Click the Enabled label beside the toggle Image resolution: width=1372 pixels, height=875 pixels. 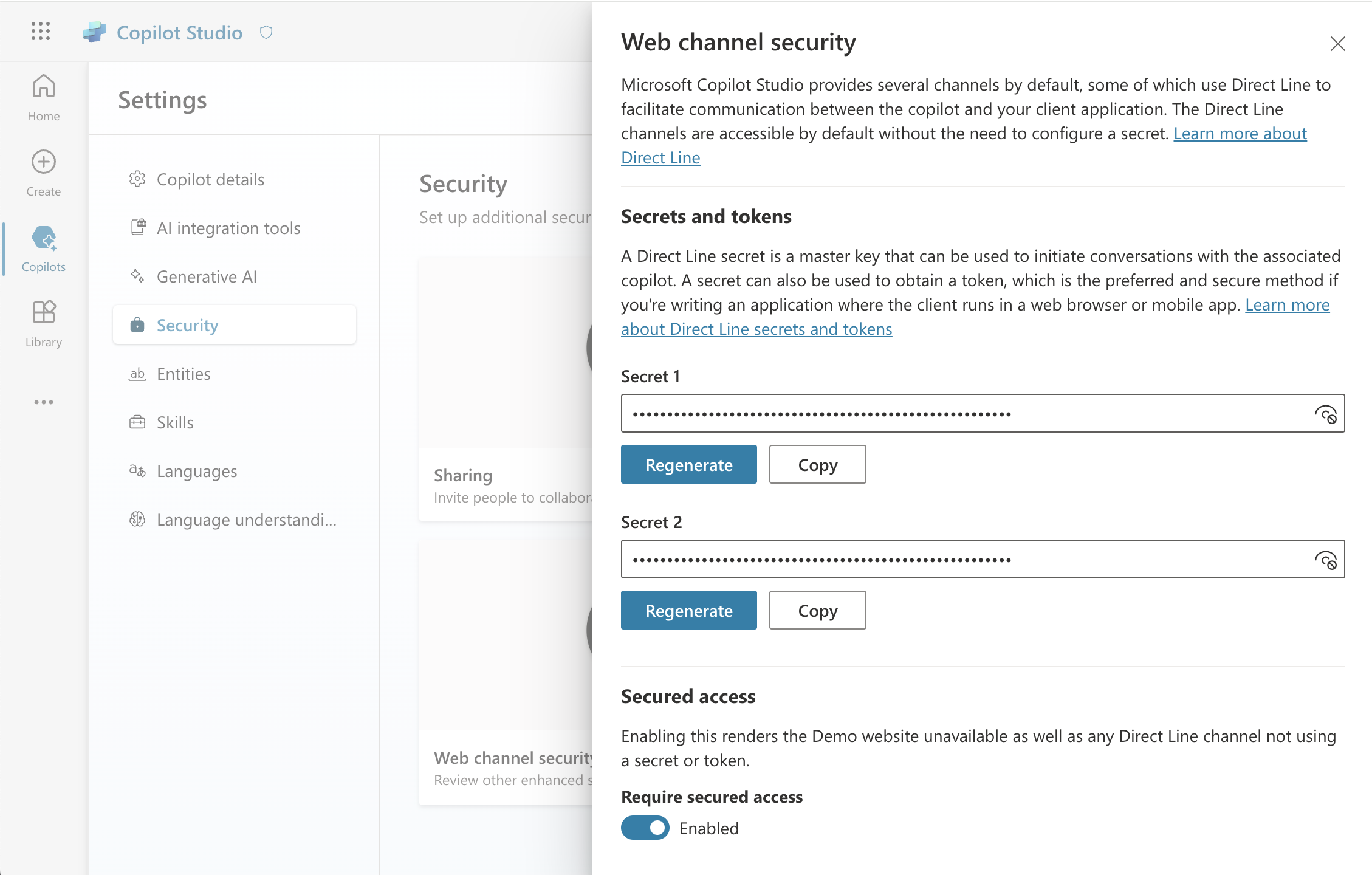(709, 828)
